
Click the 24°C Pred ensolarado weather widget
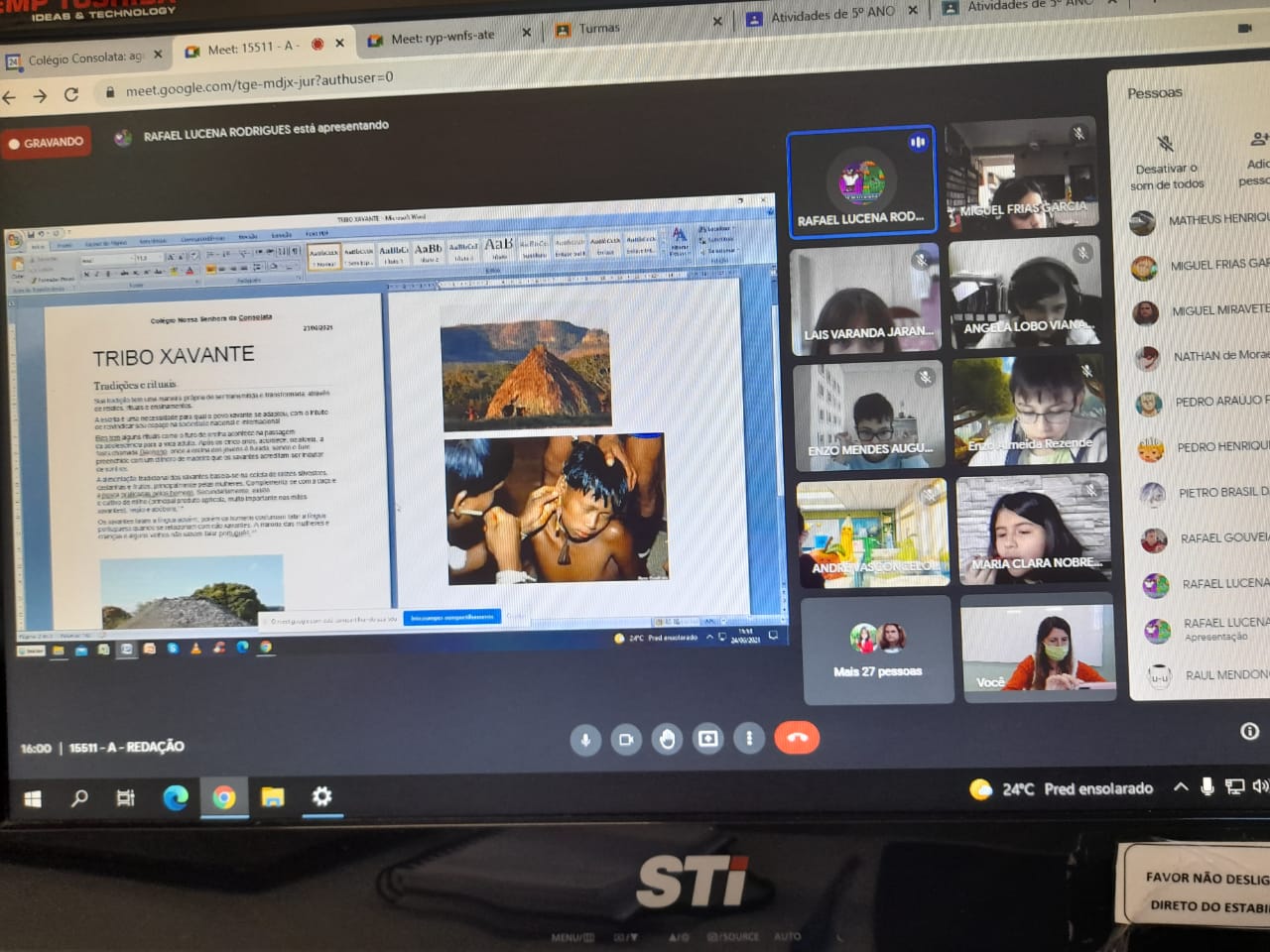coord(1062,789)
